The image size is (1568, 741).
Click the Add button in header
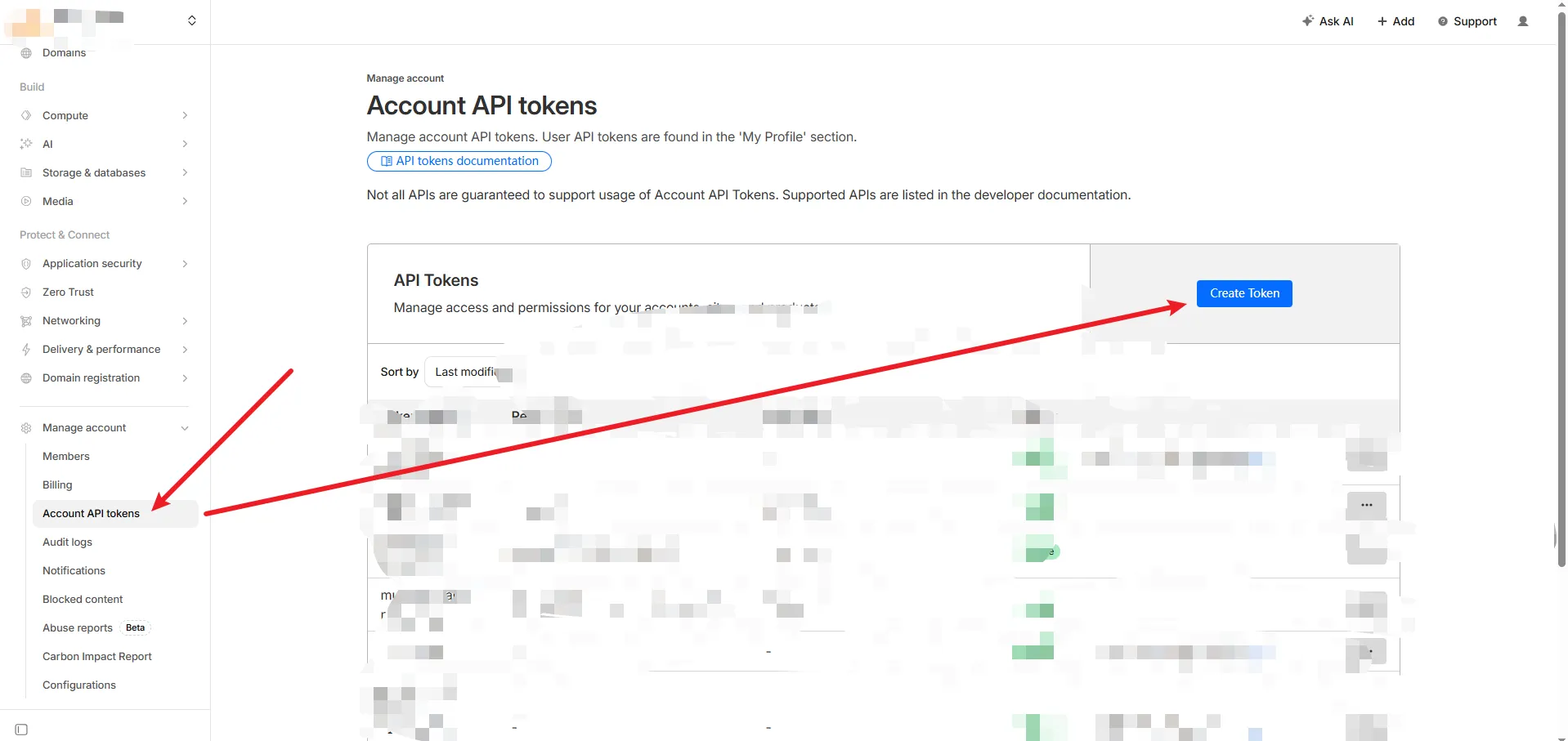click(x=1396, y=21)
